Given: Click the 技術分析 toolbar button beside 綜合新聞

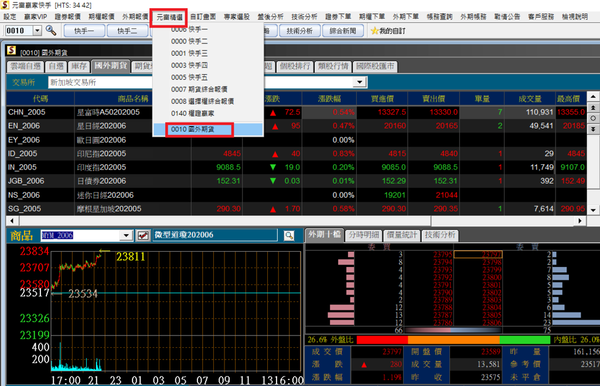Looking at the screenshot, I should (300, 31).
